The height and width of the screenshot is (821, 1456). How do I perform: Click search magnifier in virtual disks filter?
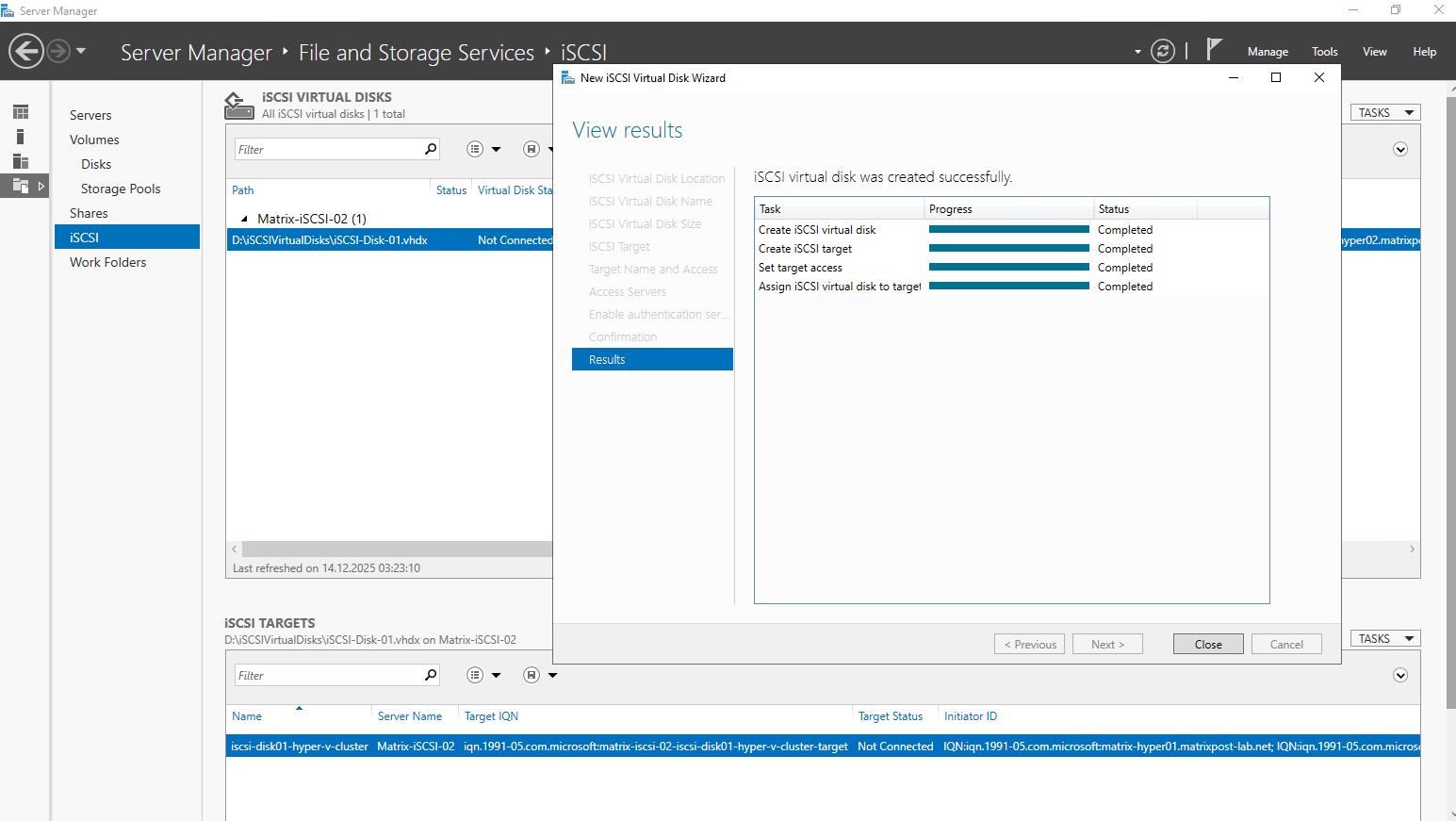(431, 149)
